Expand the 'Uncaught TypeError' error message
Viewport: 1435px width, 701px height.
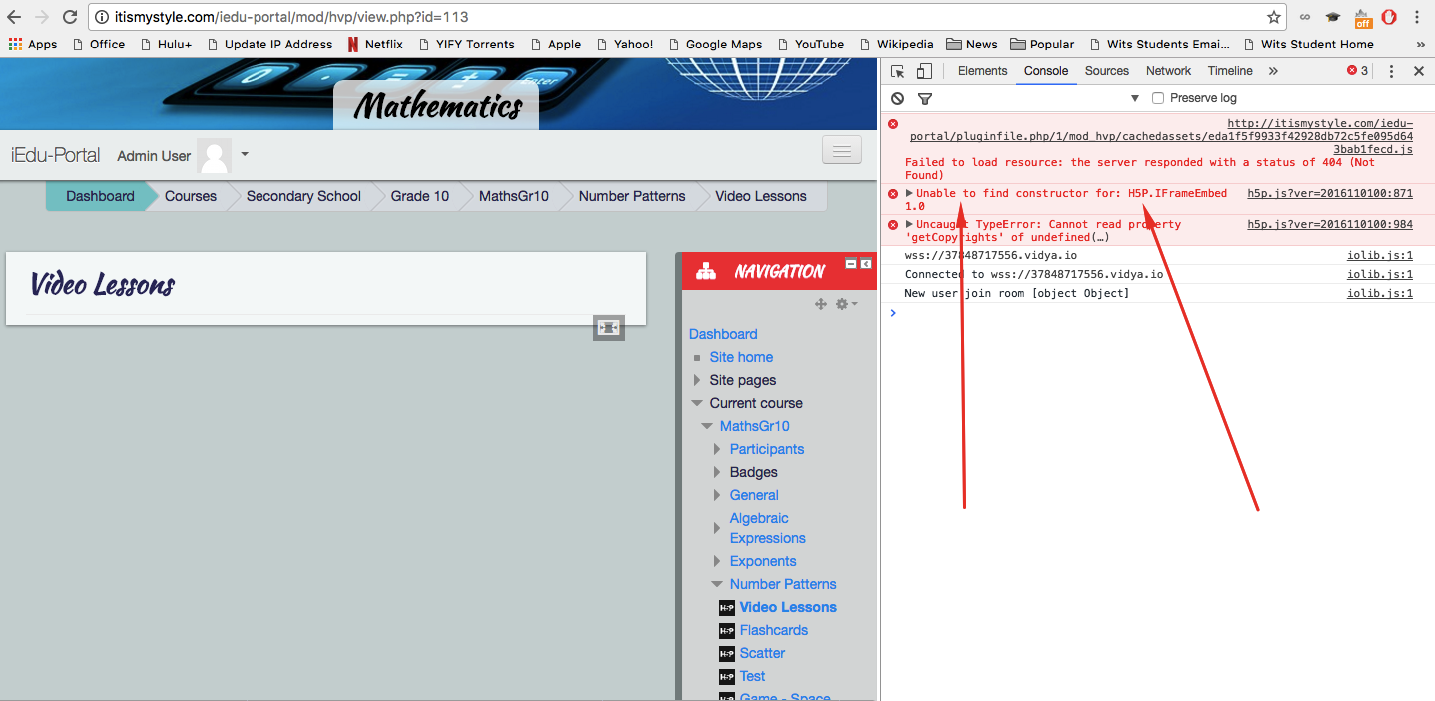click(x=909, y=224)
